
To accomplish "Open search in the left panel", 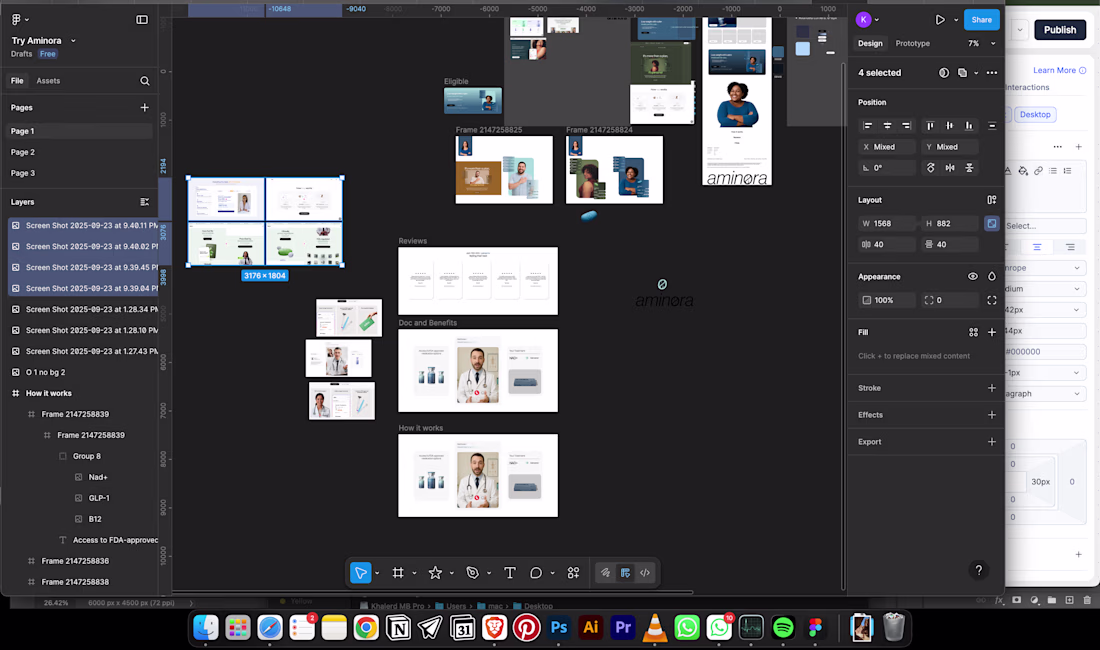I will (x=145, y=81).
